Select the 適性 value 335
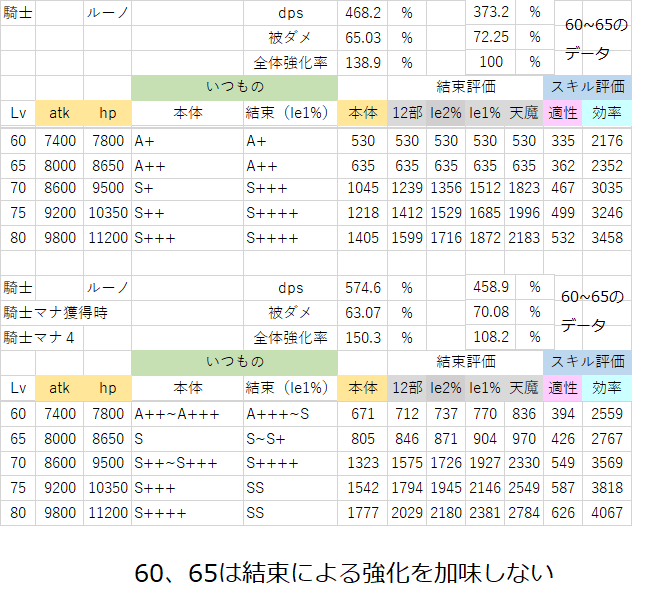The image size is (648, 615). pyautogui.click(x=563, y=141)
